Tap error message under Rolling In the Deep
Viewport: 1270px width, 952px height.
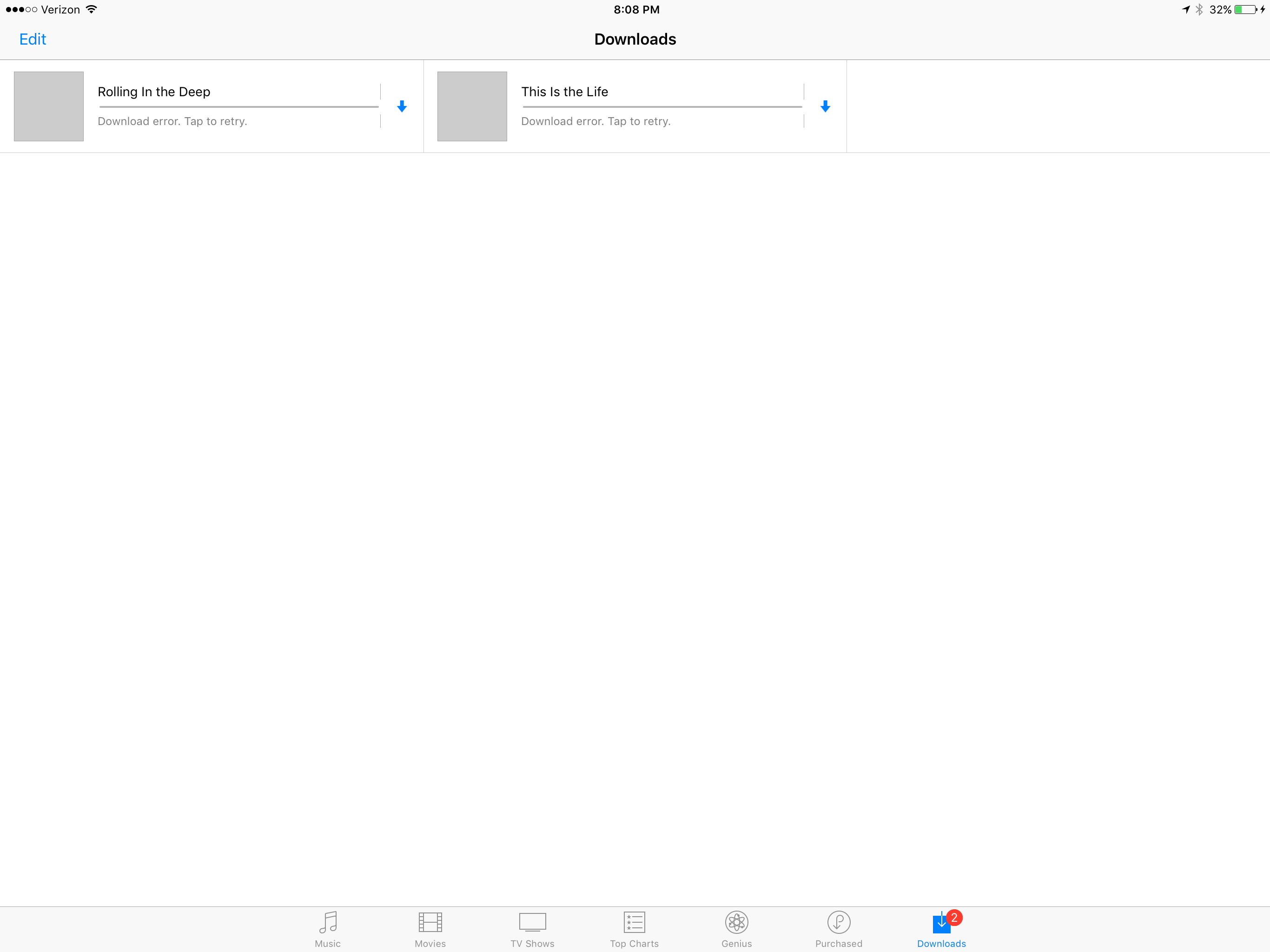(172, 121)
